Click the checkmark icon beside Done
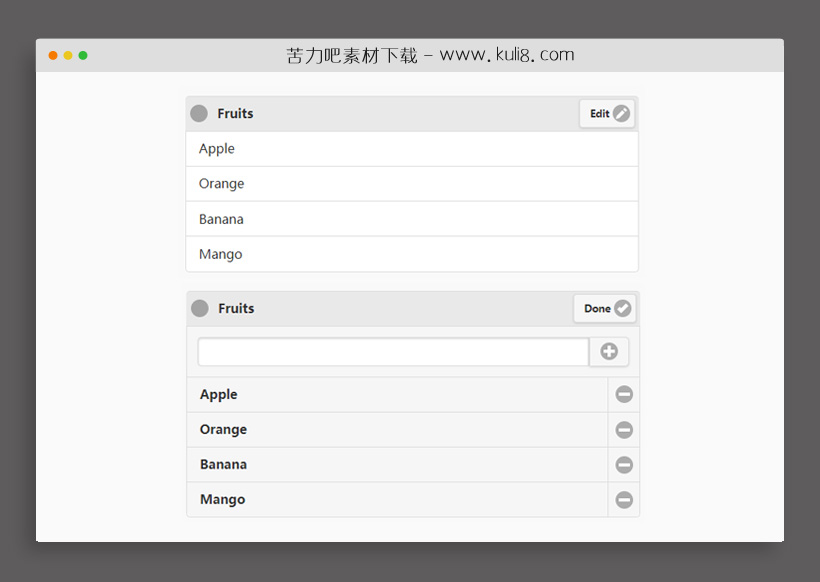Screen dimensions: 820x582 tap(623, 308)
